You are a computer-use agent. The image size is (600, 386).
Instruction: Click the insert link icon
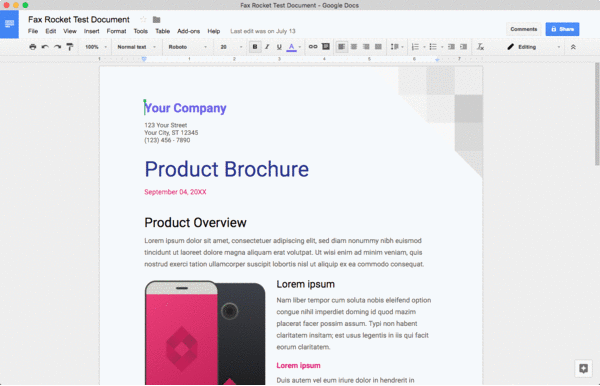313,47
